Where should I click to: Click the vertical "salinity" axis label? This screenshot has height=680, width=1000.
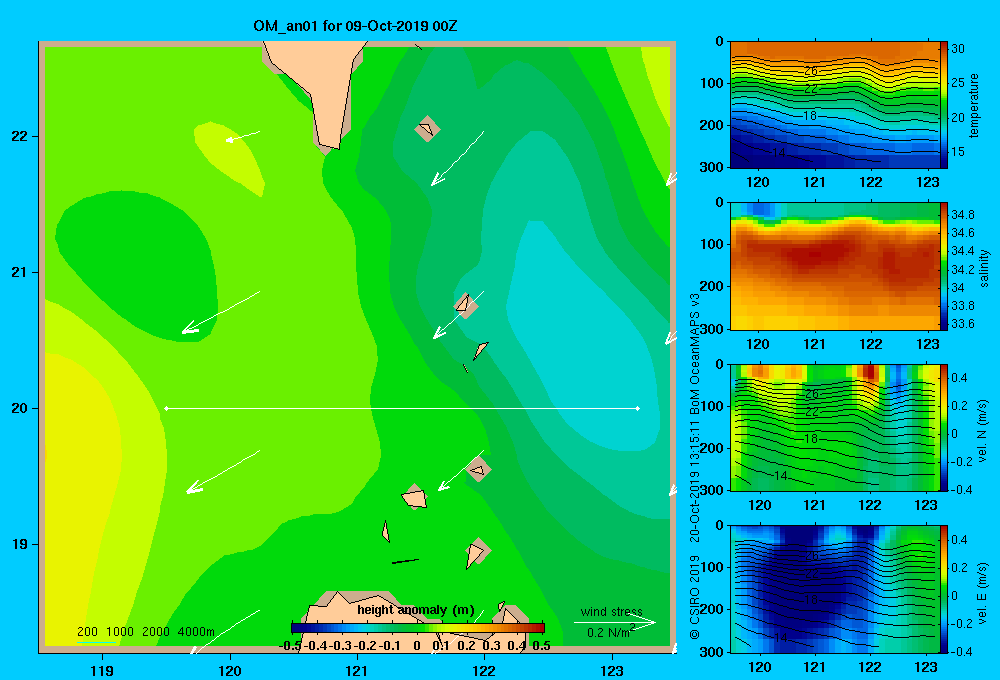click(984, 268)
